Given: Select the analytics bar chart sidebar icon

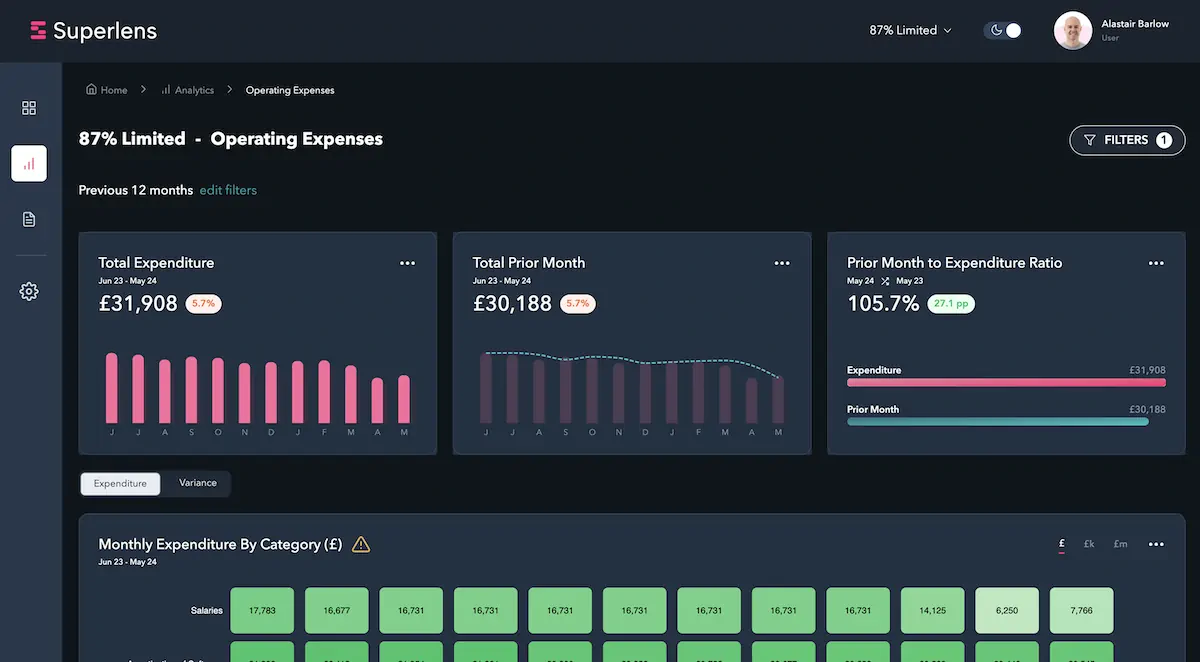Looking at the screenshot, I should [x=29, y=163].
